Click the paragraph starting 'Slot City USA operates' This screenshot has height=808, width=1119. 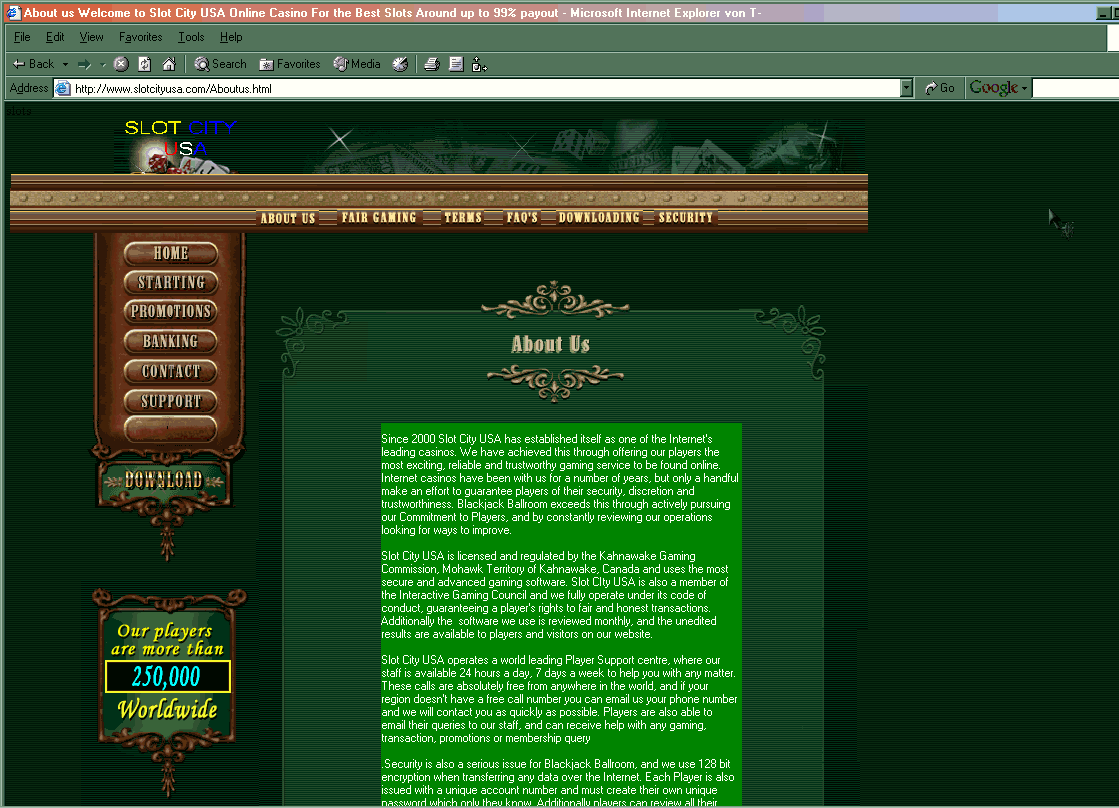click(560, 699)
